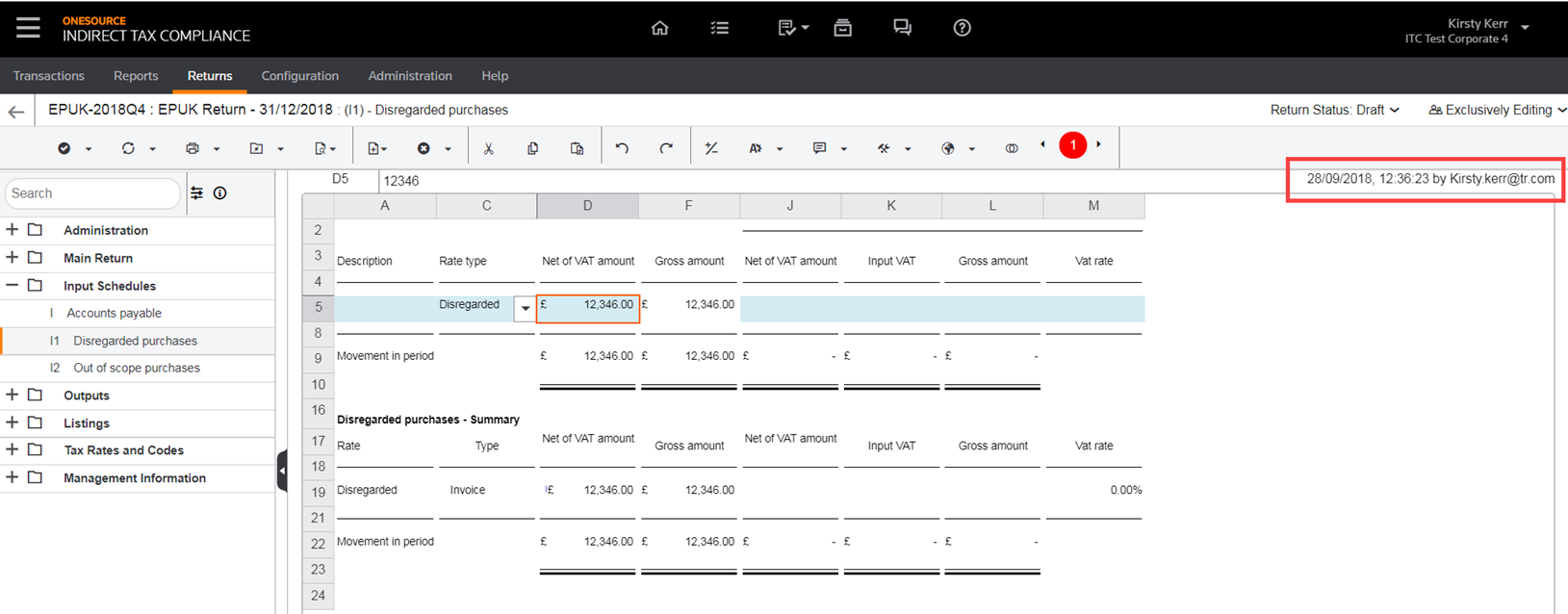Viewport: 1568px width, 614px height.
Task: Click the plus/minus sign toolbar icon
Action: [711, 148]
